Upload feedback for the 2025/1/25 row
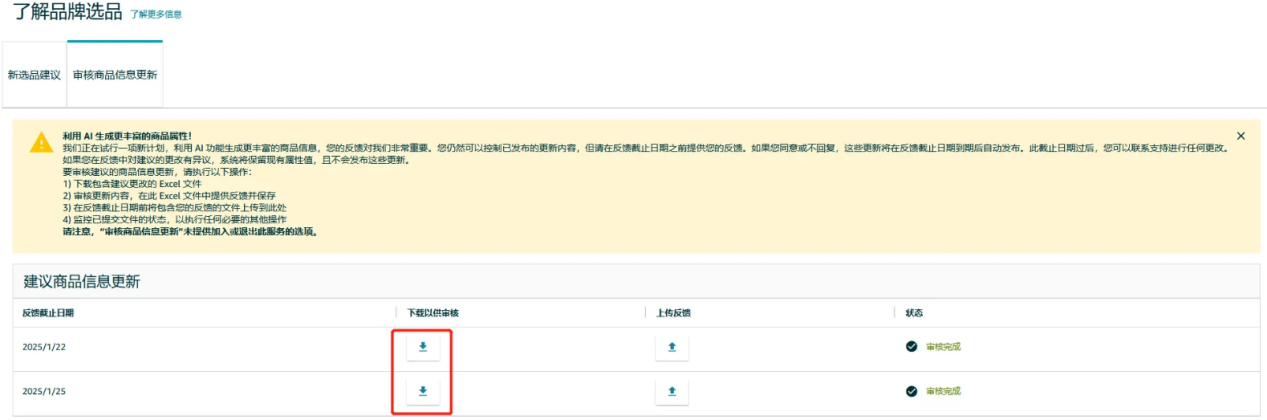 click(672, 391)
